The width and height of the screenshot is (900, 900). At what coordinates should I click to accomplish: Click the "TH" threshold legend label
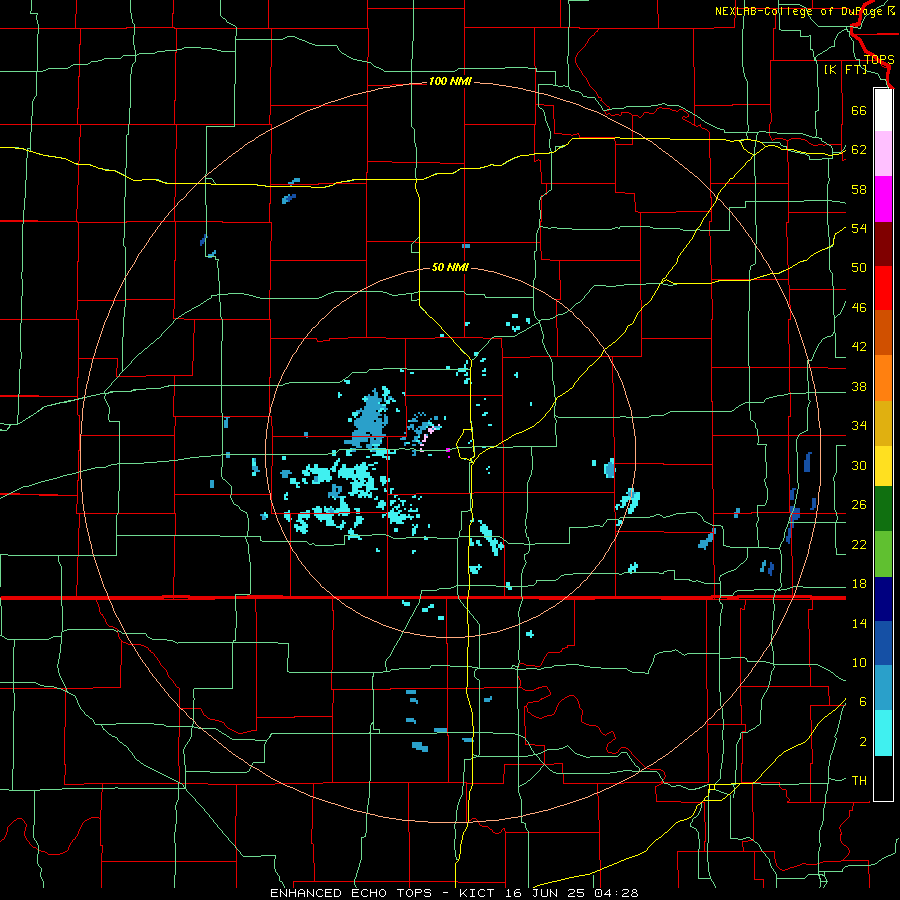coord(859,781)
